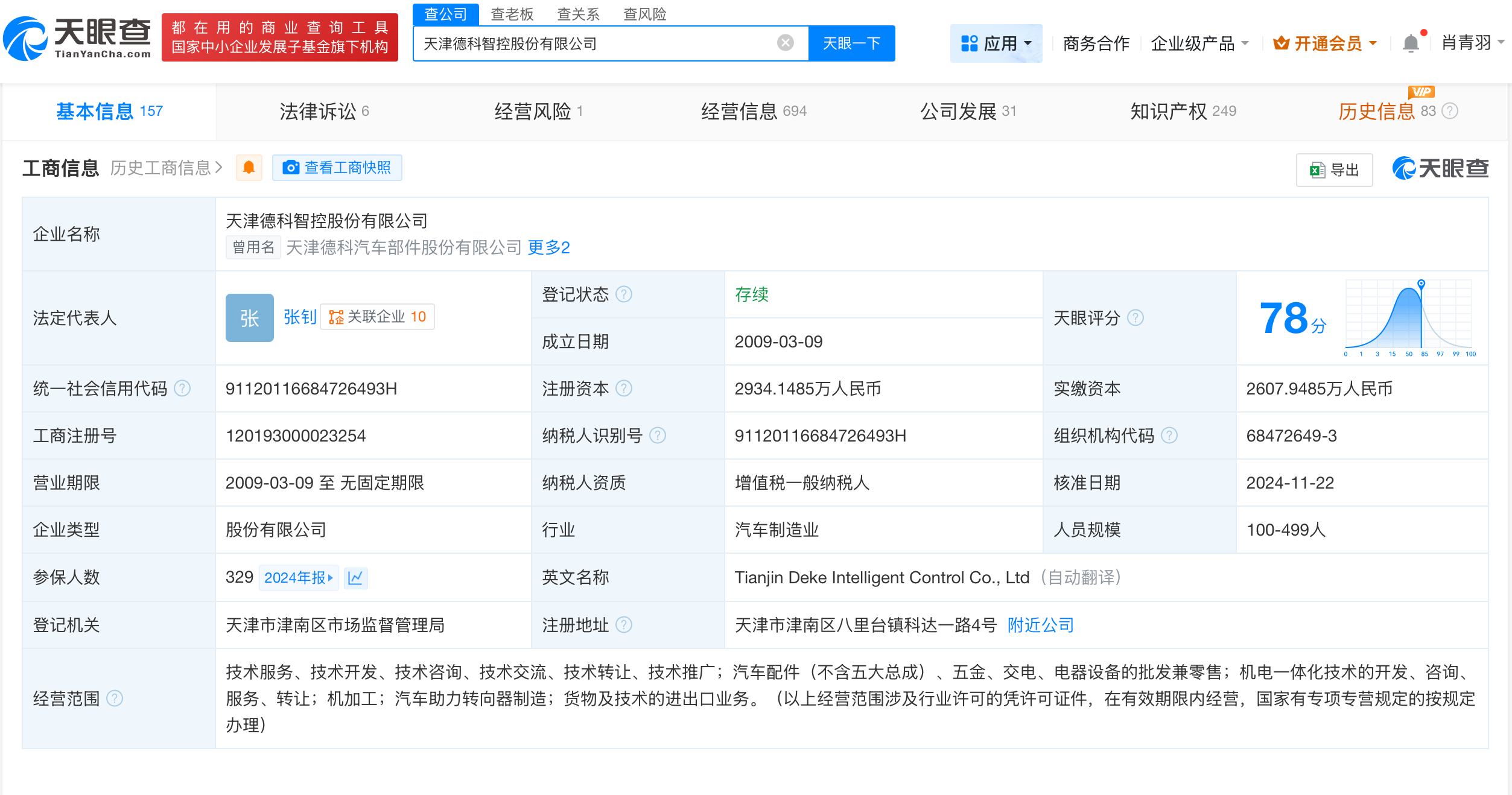Click the VIP crown icon on 历史信息 tab
1512x795 pixels.
click(1422, 91)
